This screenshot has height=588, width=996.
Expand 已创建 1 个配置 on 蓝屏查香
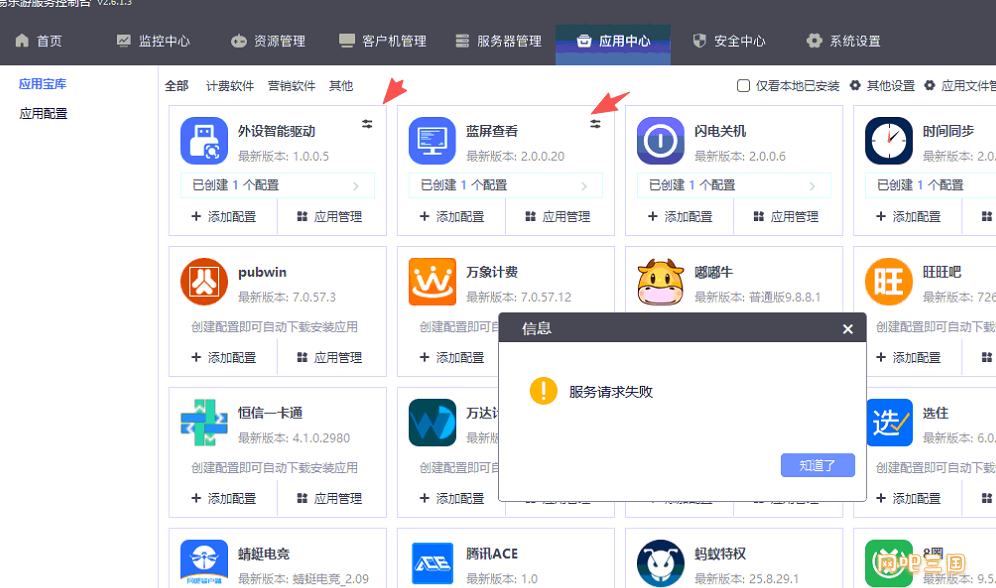pos(506,185)
